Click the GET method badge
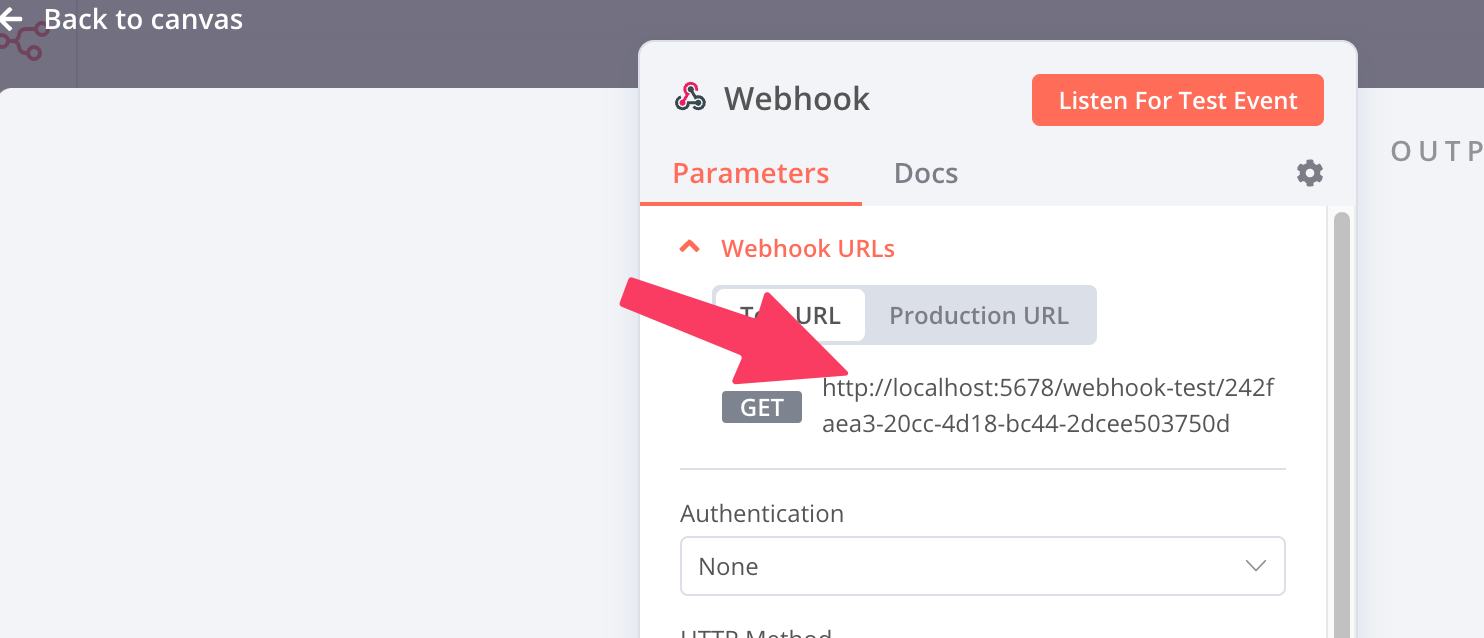Image resolution: width=1484 pixels, height=638 pixels. [x=761, y=408]
